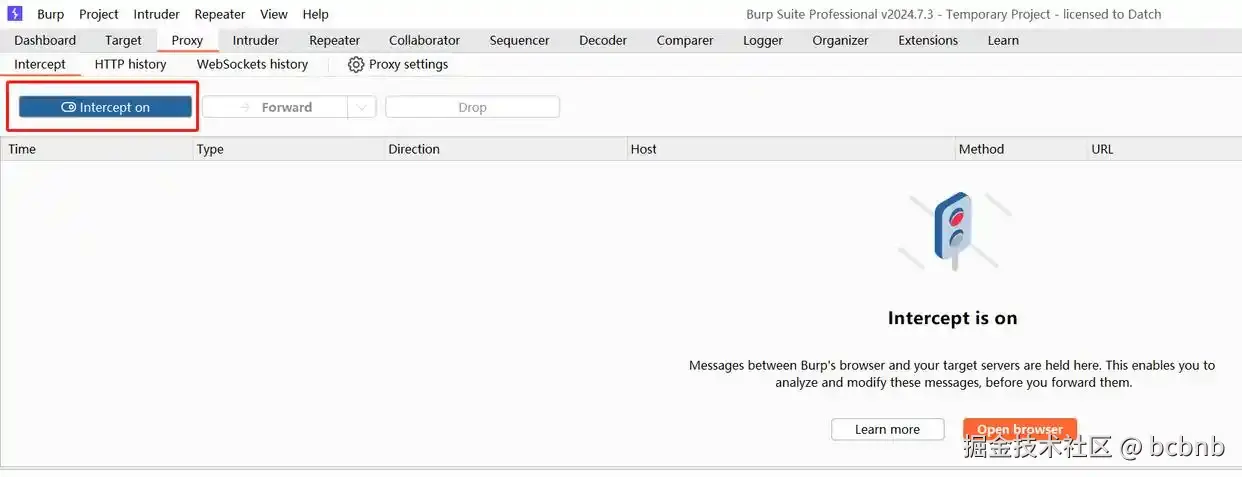This screenshot has height=477, width=1242.
Task: Switch to the Logger tab
Action: 763,40
